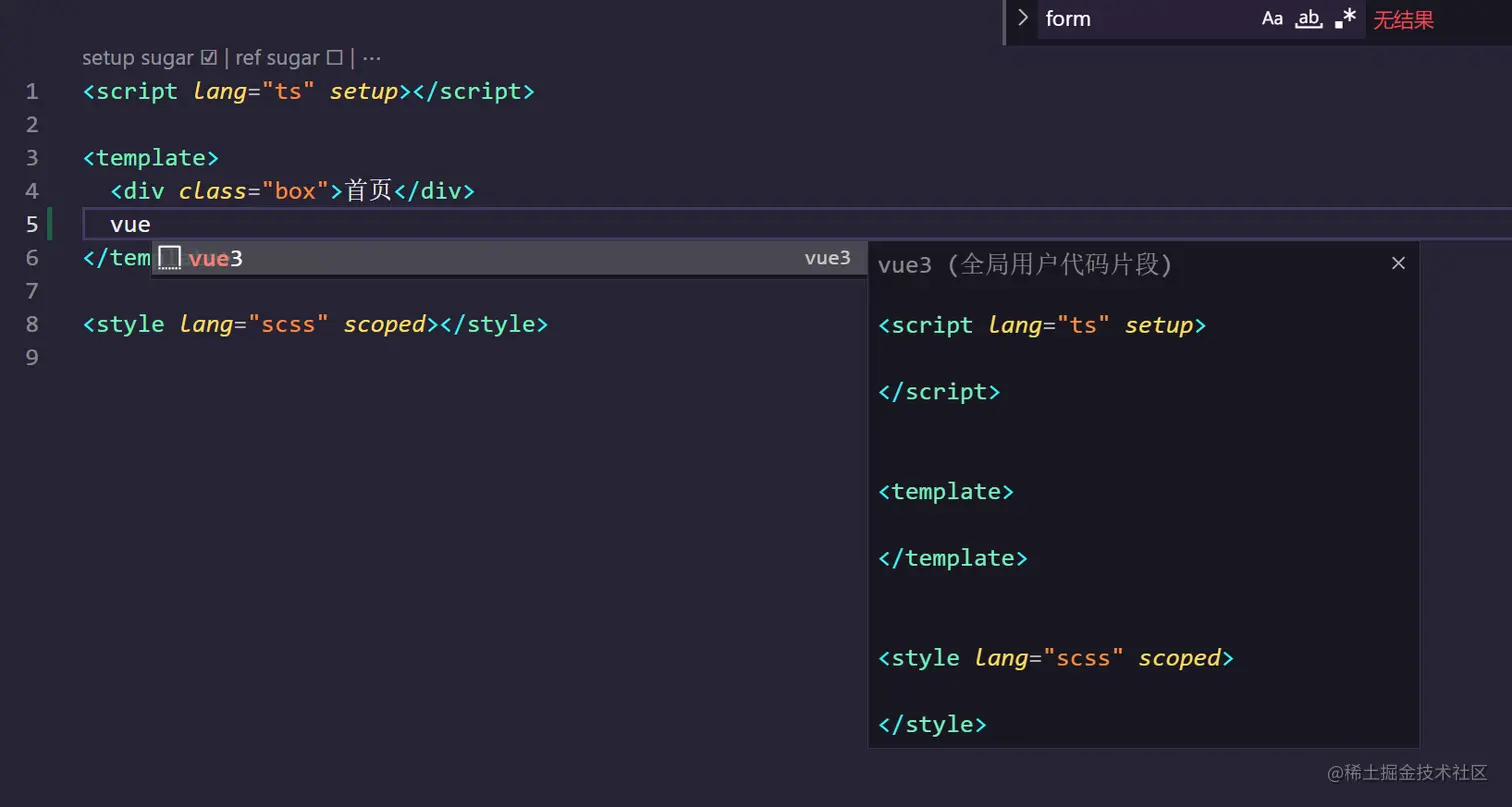
Task: Click line number 8 in the gutter
Action: click(x=32, y=324)
